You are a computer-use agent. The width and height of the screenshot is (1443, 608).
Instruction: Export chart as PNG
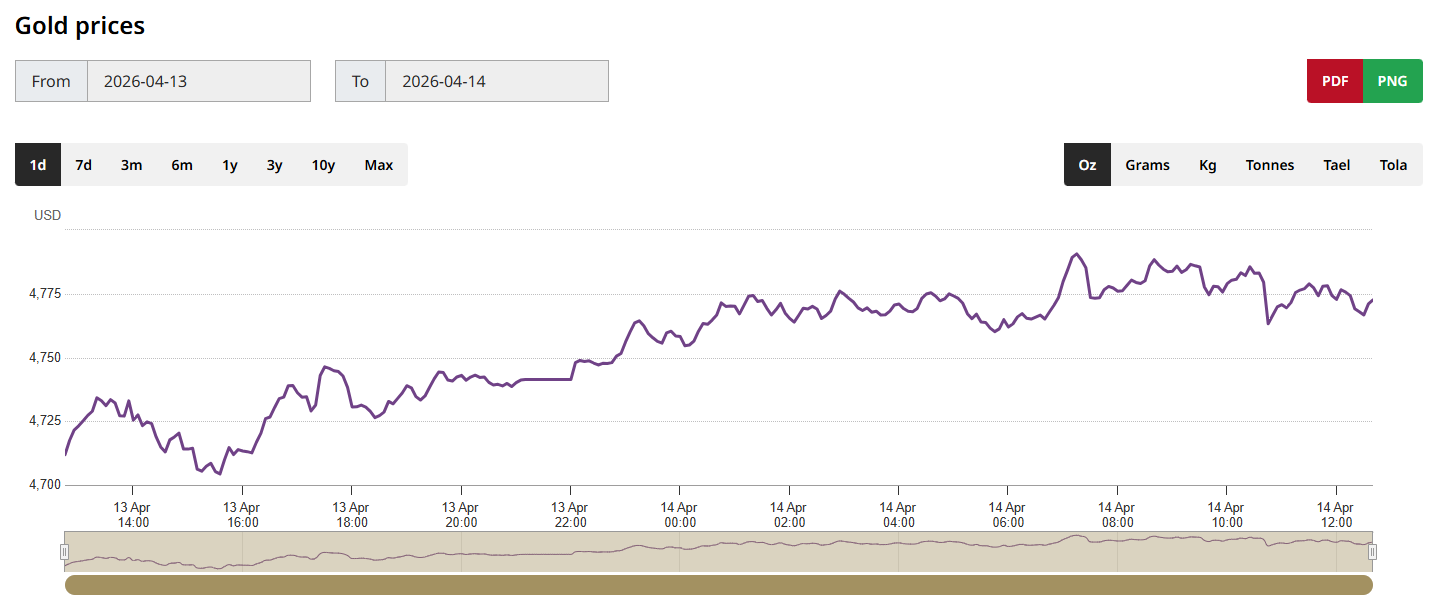1392,81
